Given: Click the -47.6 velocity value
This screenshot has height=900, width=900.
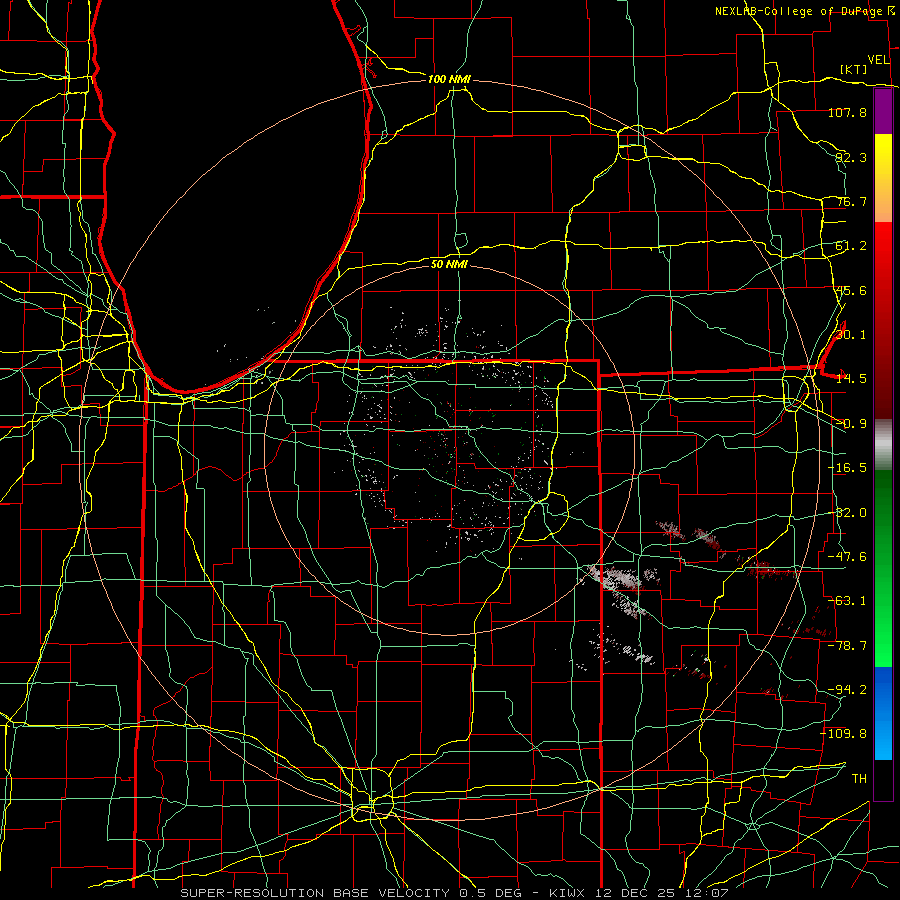Looking at the screenshot, I should pyautogui.click(x=847, y=557).
